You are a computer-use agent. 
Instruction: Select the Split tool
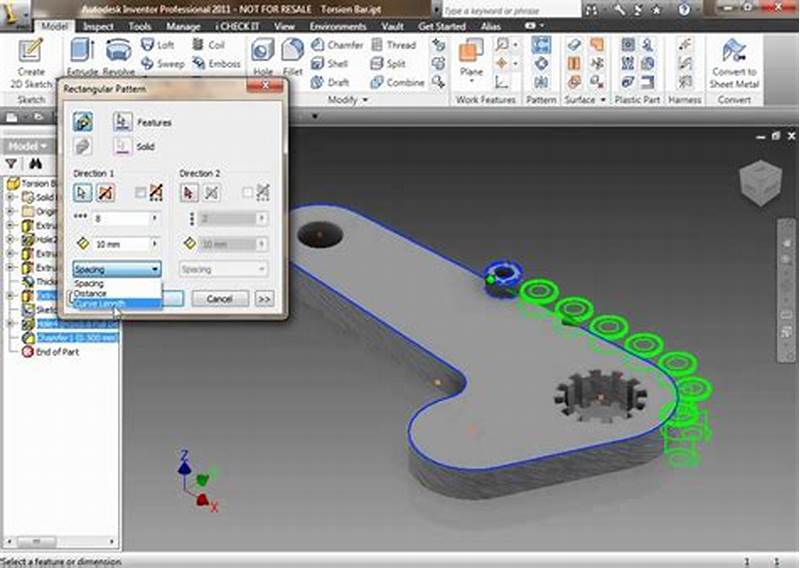[388, 64]
